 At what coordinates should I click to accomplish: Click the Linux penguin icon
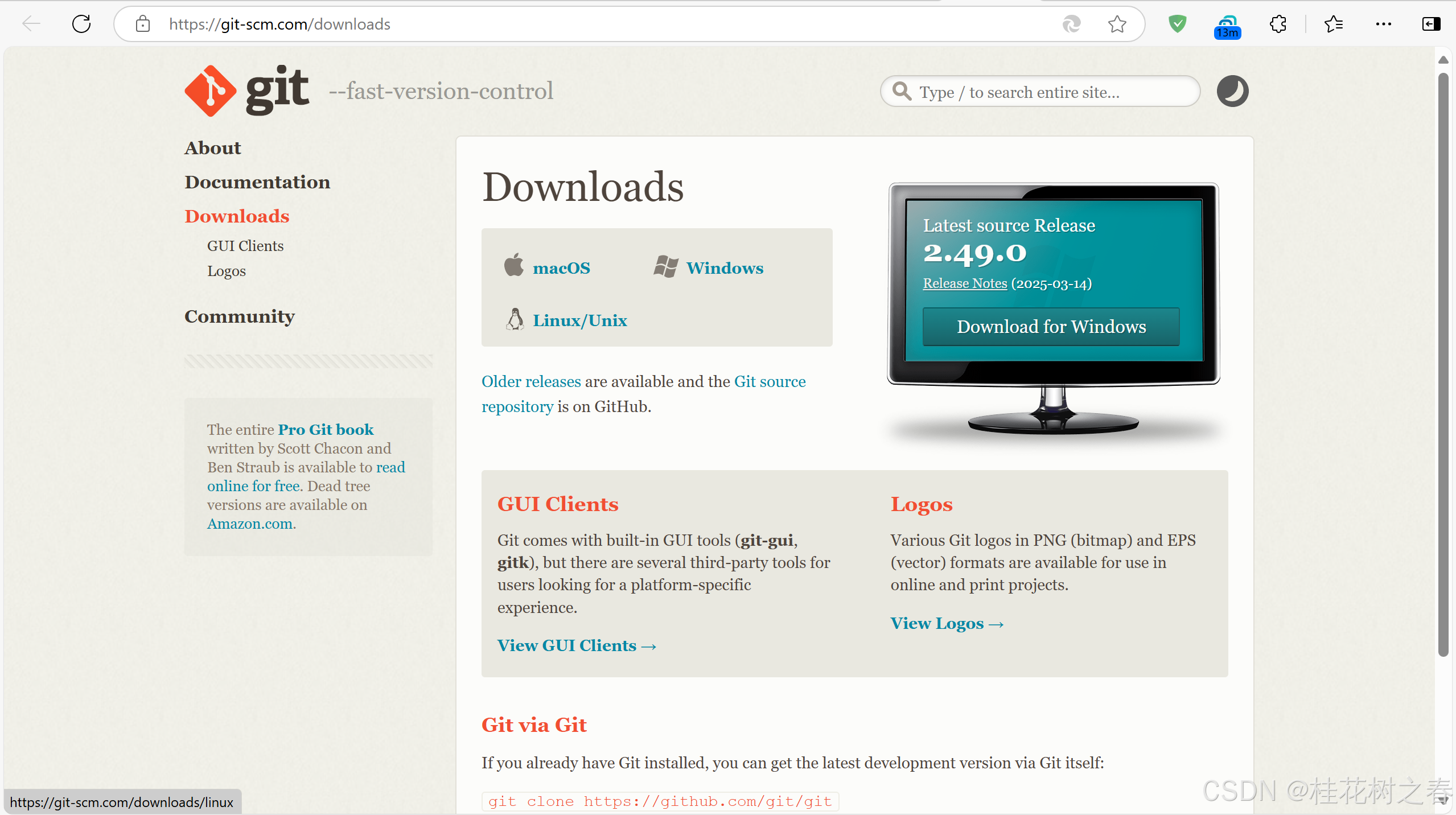515,319
